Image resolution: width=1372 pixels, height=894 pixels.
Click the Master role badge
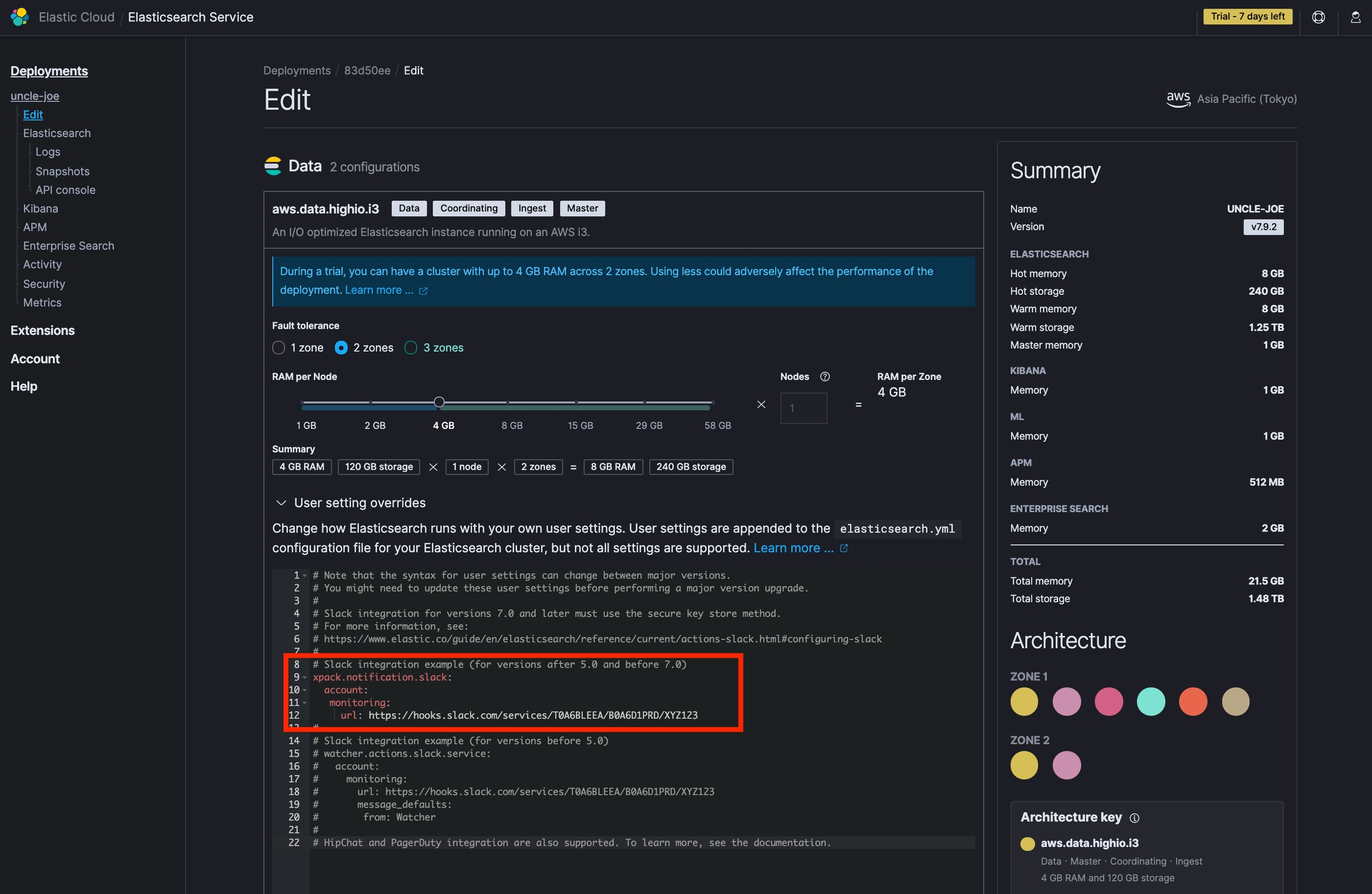tap(582, 208)
